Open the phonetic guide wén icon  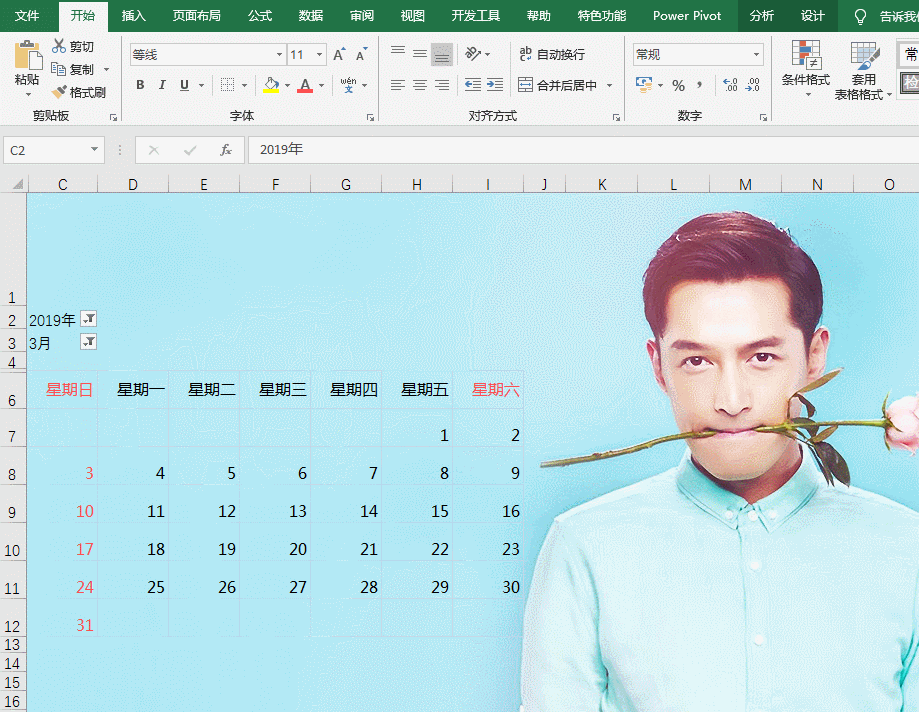click(349, 85)
